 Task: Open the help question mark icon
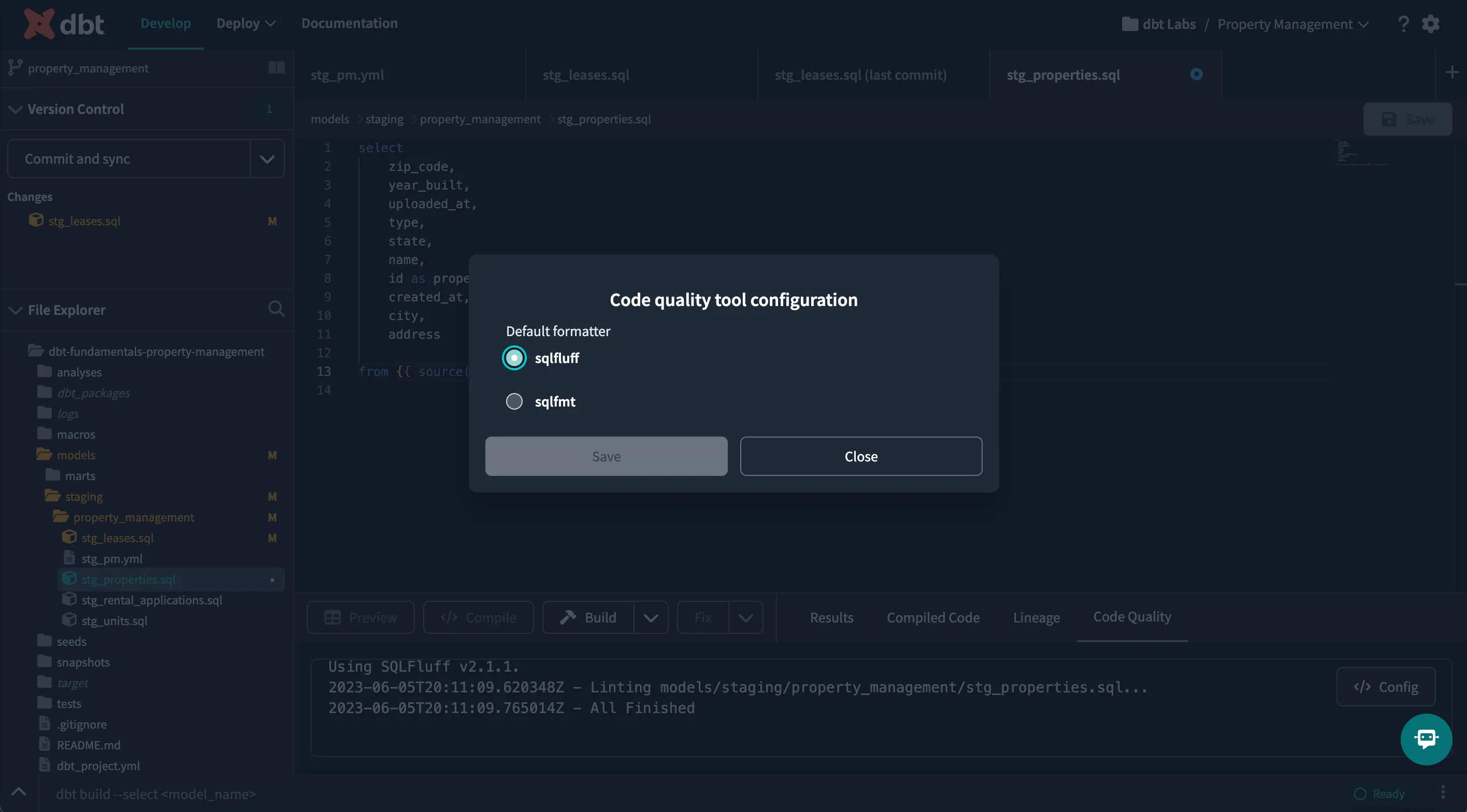(1403, 24)
